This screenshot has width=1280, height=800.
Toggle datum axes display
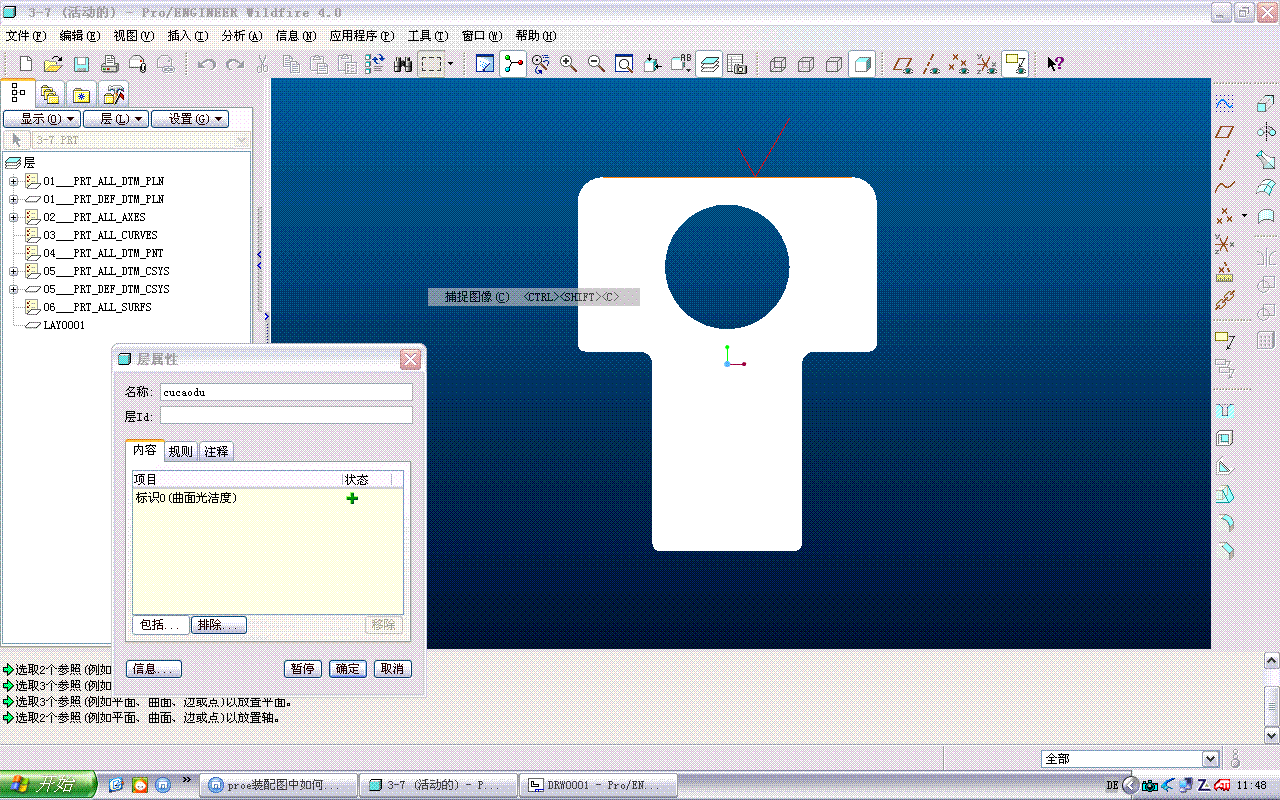pos(931,64)
